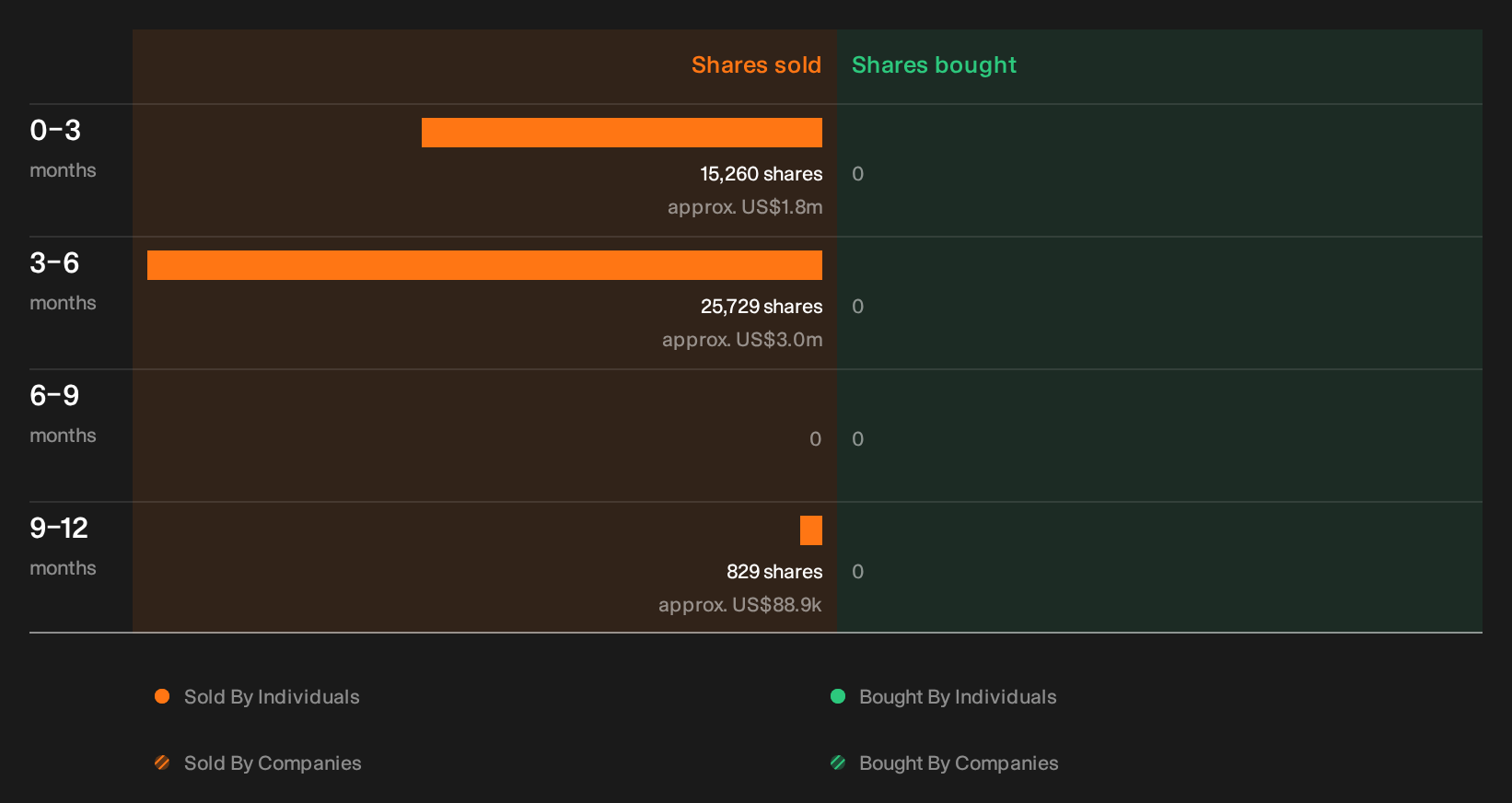Click the Shares bought column header
Screen dimensions: 1512x803
[x=934, y=65]
